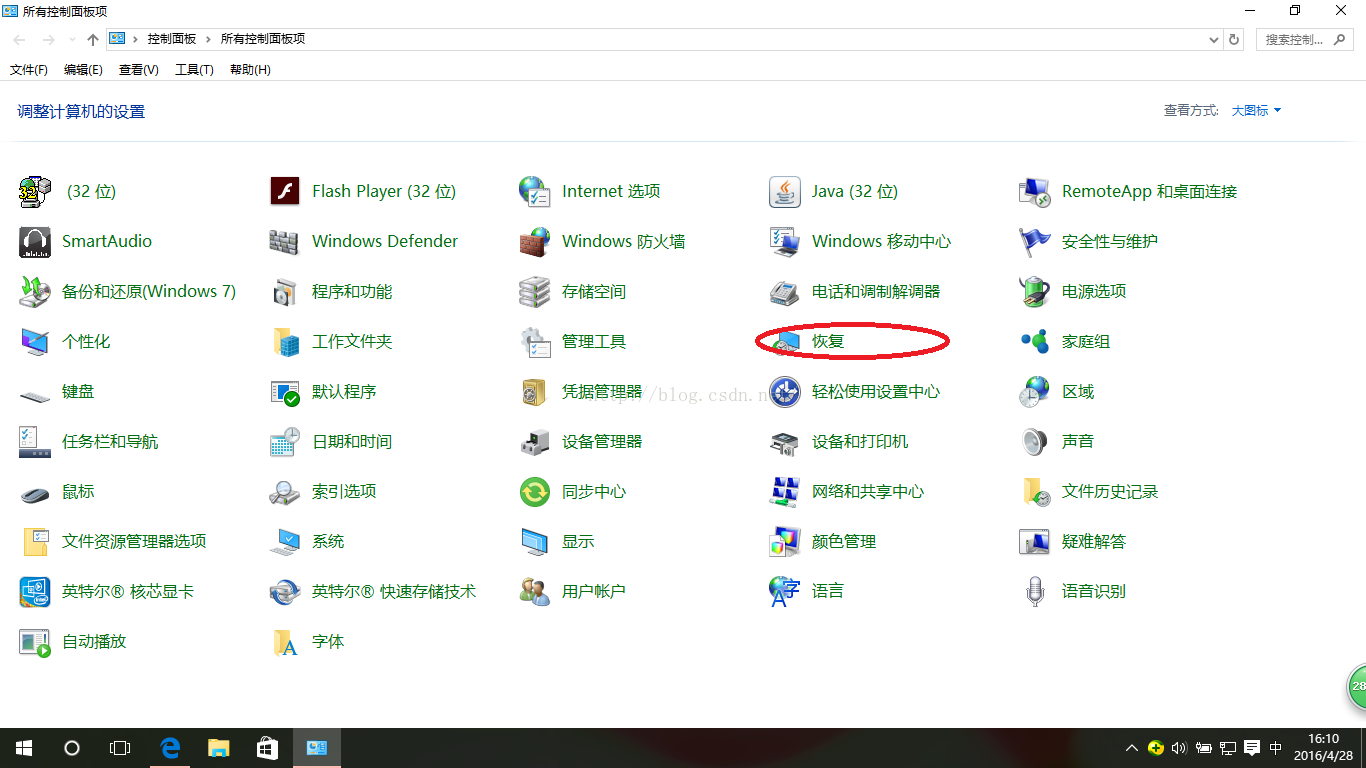1366x768 pixels.
Task: Open the 轻松使用设置中心 icon
Action: tap(785, 391)
